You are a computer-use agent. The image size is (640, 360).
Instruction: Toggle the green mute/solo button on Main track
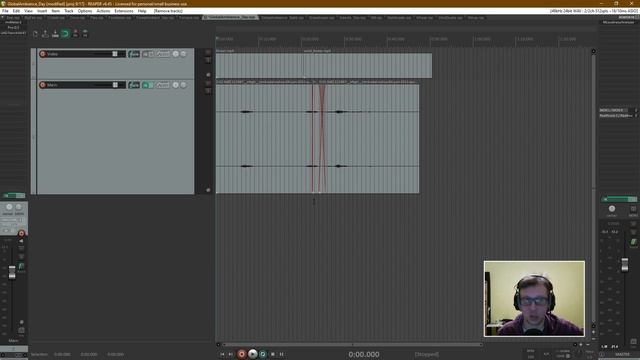tap(148, 85)
